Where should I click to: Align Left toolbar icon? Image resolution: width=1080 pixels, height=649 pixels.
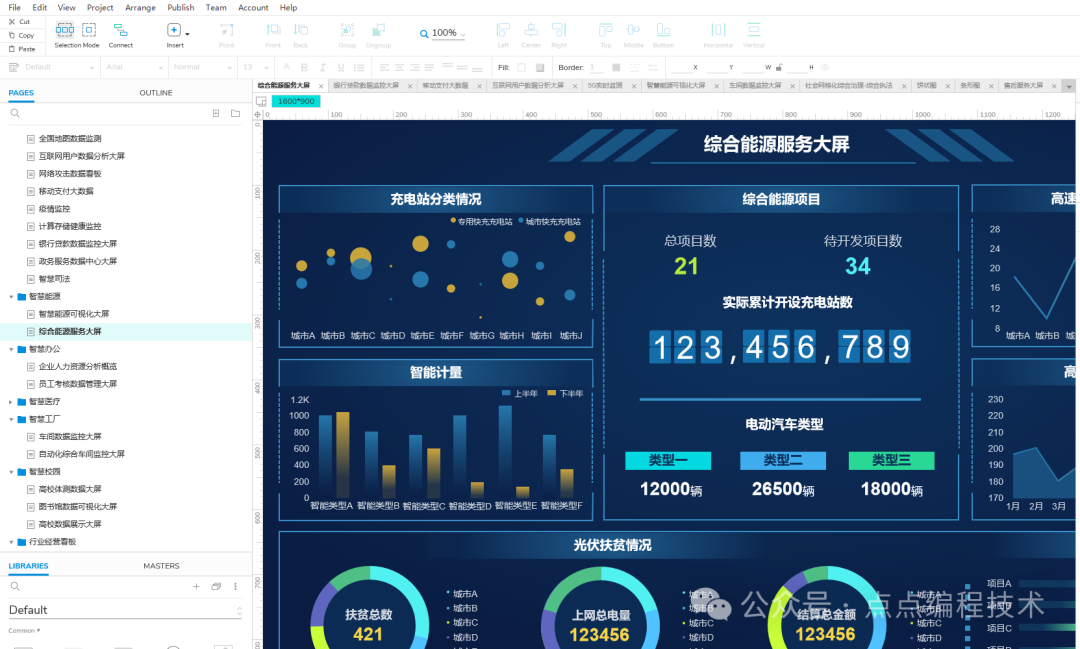(x=503, y=30)
